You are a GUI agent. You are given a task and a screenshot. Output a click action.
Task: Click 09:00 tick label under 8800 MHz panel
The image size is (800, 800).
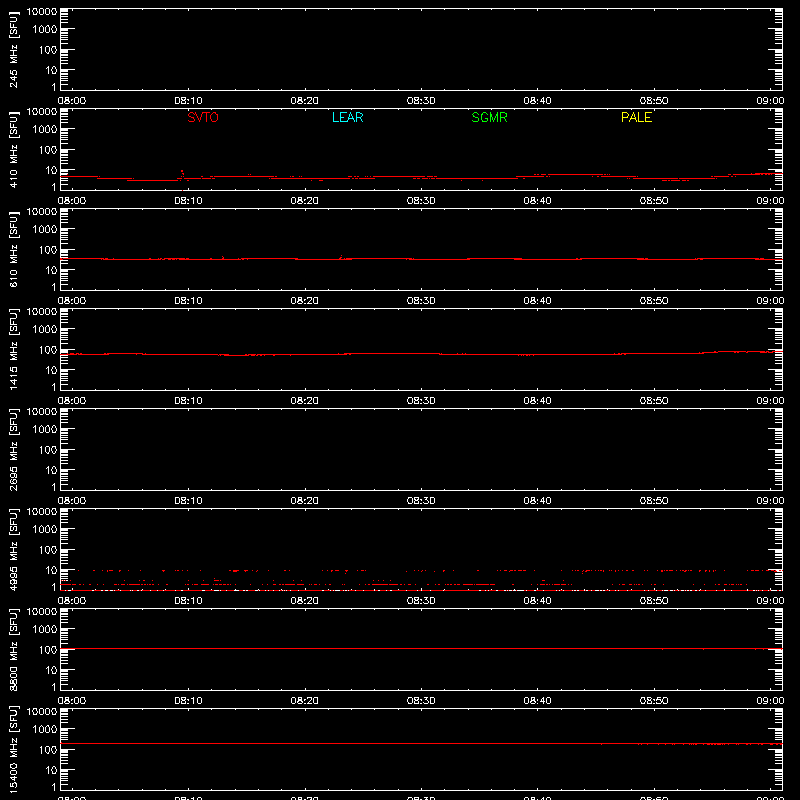(x=770, y=701)
